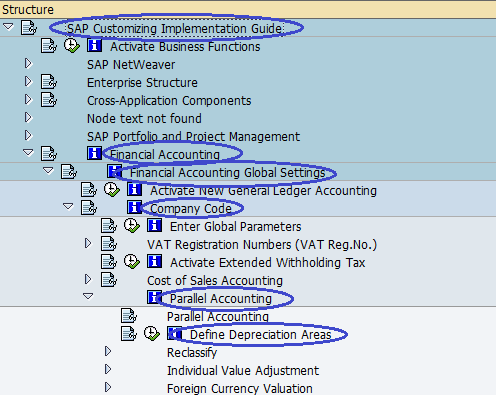The height and width of the screenshot is (395, 496).
Task: Select Cost of Sales Accounting text
Action: pos(215,281)
